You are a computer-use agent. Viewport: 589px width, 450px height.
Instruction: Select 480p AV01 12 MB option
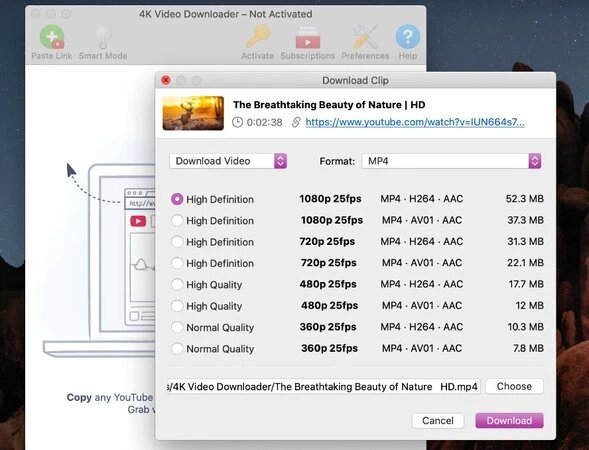[x=177, y=306]
